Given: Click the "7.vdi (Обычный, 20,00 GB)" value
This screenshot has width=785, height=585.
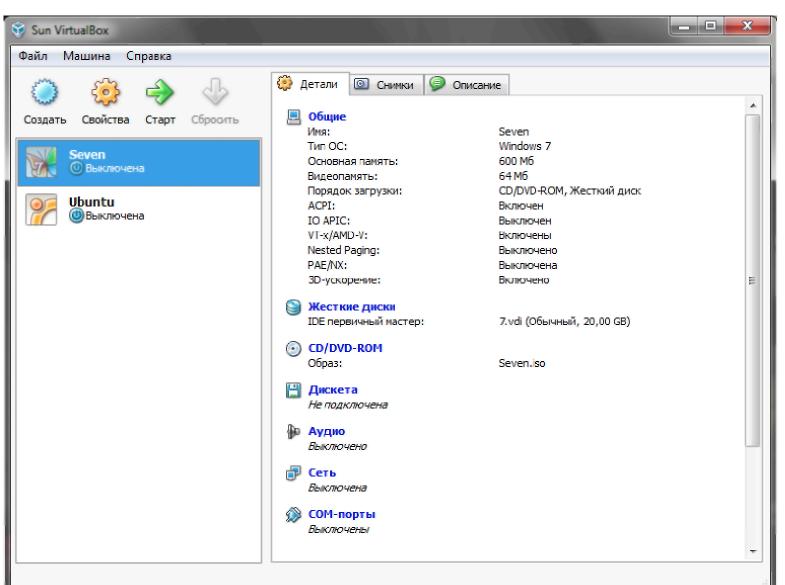Looking at the screenshot, I should tap(564, 321).
